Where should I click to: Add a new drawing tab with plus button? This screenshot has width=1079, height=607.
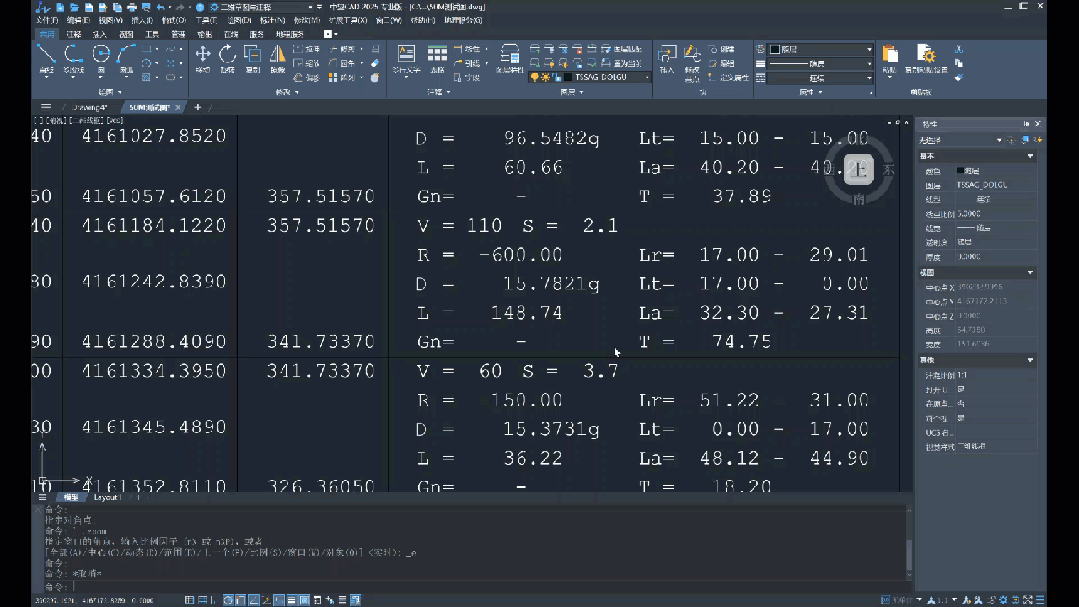(198, 107)
